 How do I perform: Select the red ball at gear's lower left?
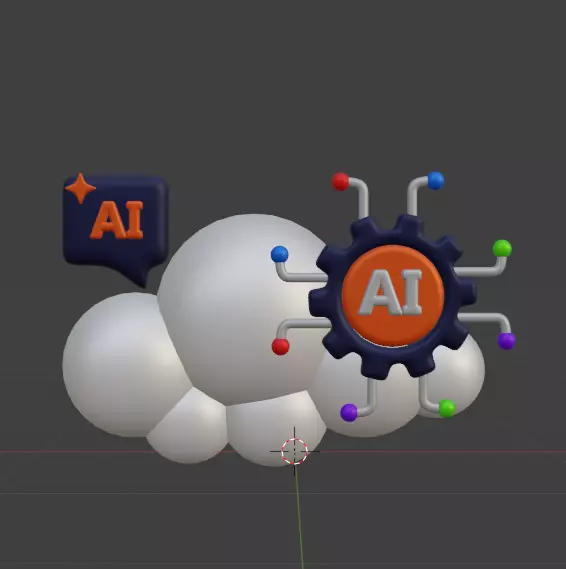pyautogui.click(x=280, y=347)
